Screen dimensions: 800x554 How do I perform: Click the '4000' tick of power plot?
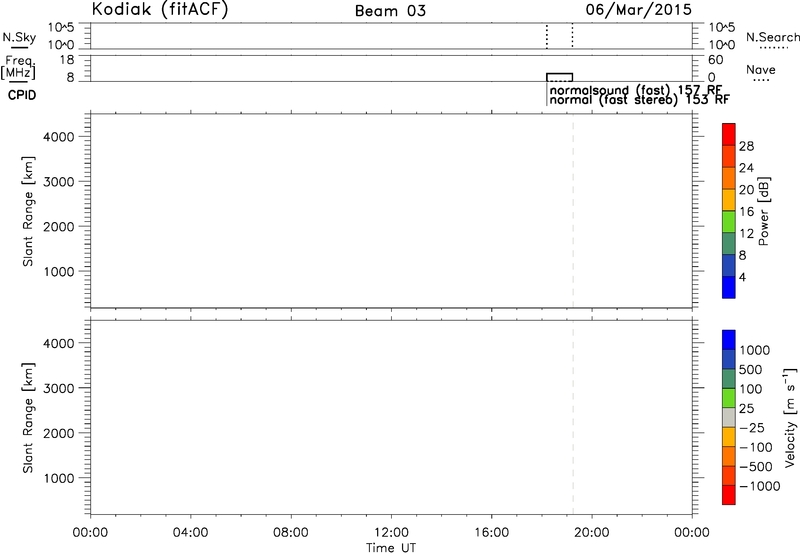click(x=59, y=137)
